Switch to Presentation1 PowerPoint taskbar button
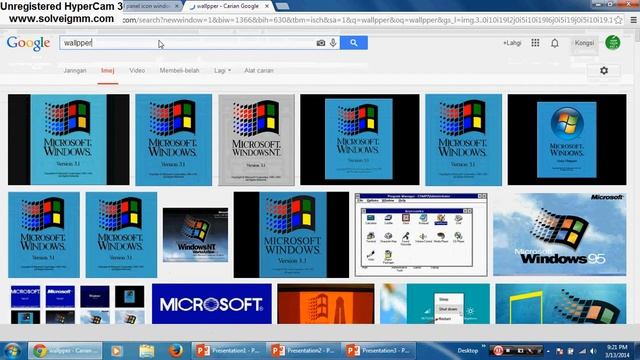 point(228,351)
